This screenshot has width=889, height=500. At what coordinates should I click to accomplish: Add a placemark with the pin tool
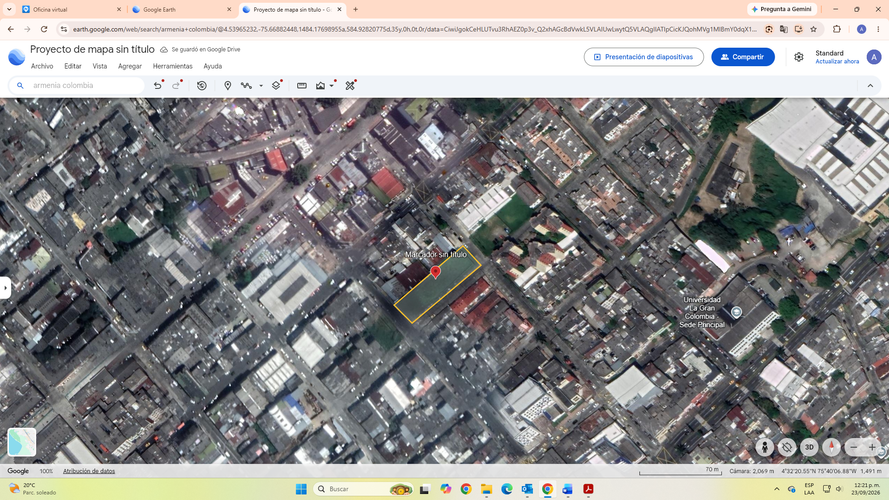pos(227,86)
